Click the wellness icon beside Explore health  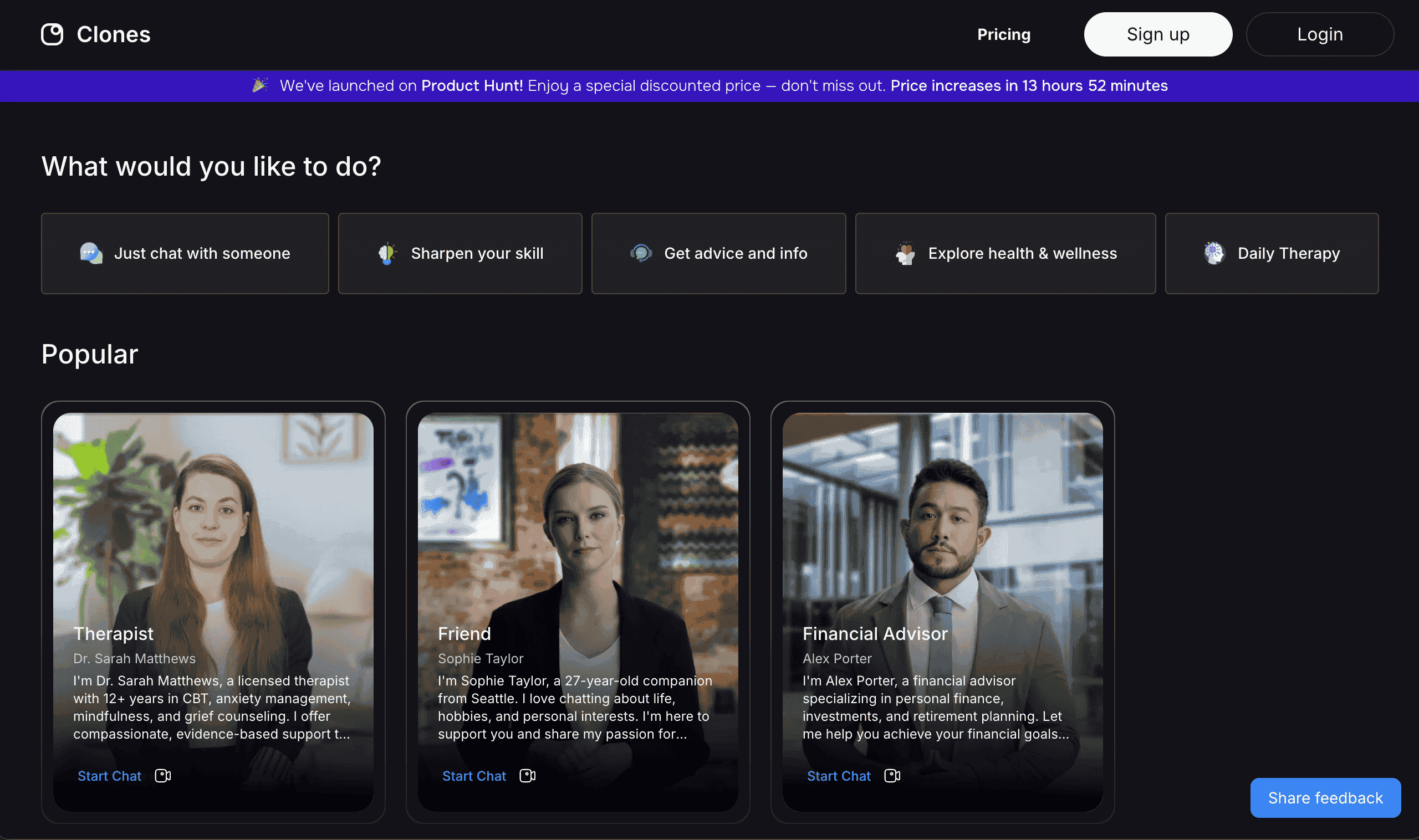click(x=905, y=253)
